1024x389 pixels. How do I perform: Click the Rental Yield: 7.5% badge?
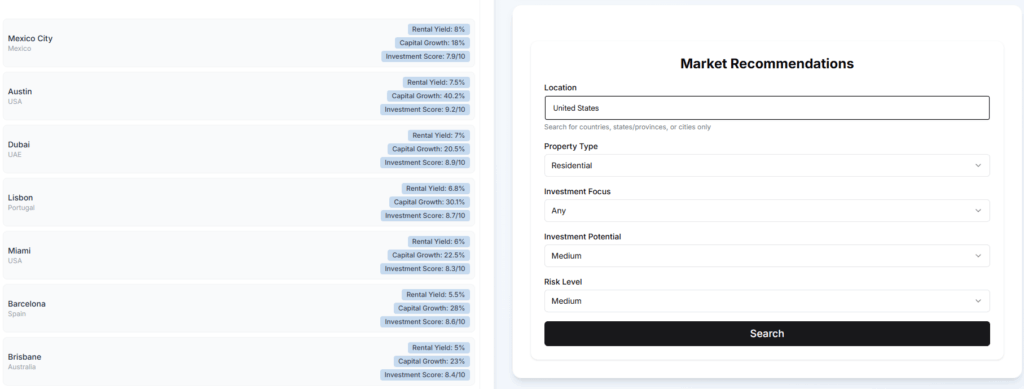coord(436,82)
